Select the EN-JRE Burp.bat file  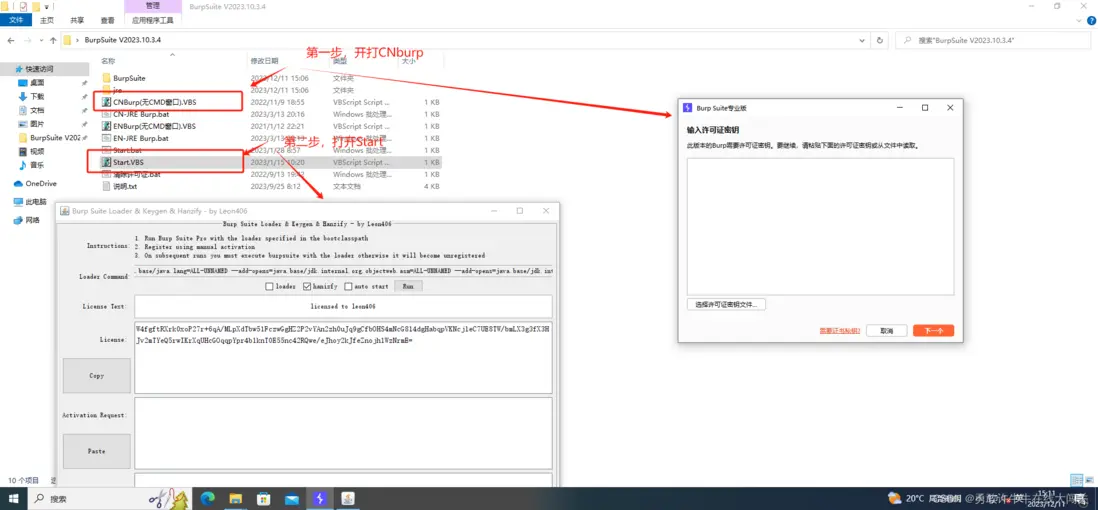point(142,138)
